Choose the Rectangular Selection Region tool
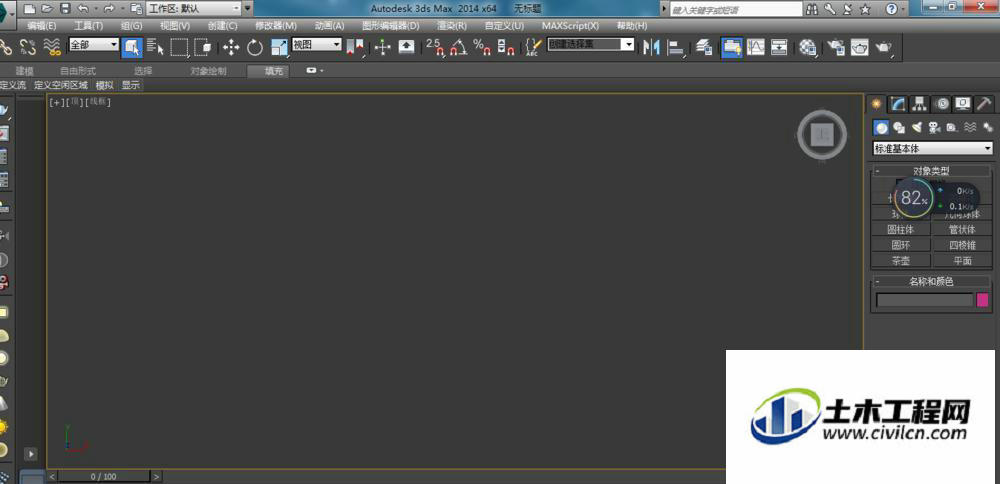 pyautogui.click(x=179, y=47)
